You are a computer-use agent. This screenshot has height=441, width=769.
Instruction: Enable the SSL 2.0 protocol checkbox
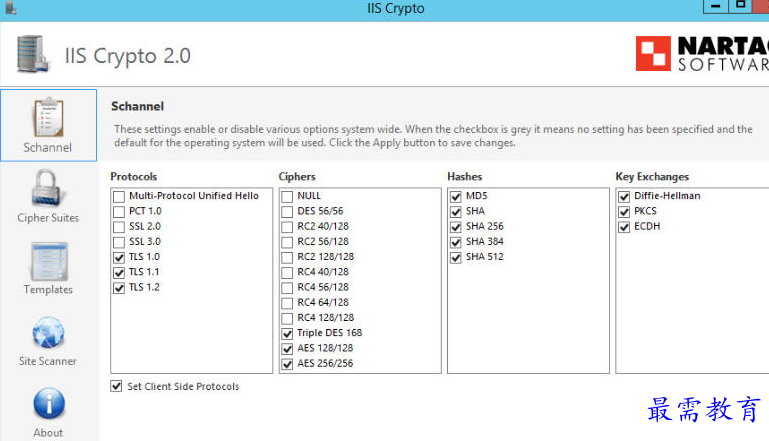119,227
